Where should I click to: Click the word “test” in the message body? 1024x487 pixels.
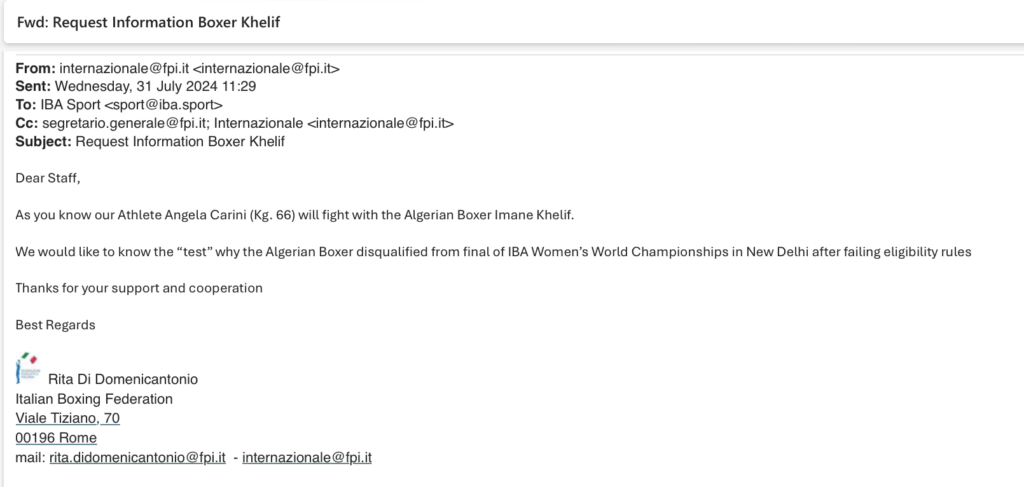tap(195, 251)
